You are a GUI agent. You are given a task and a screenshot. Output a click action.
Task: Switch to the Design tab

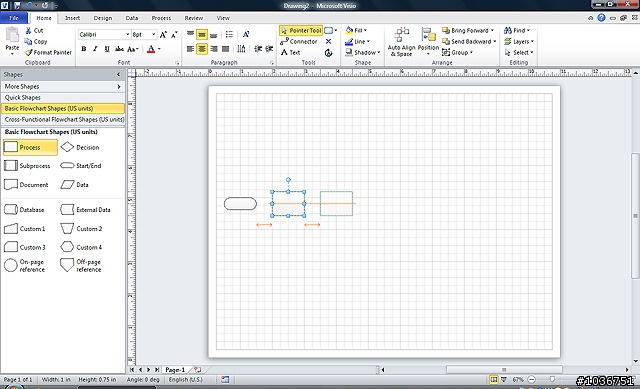(102, 18)
